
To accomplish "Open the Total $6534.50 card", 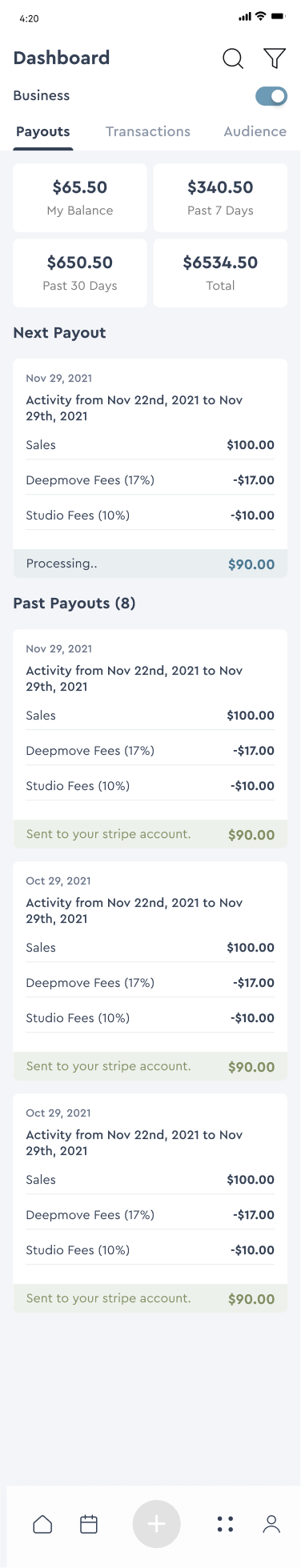I will coord(220,273).
